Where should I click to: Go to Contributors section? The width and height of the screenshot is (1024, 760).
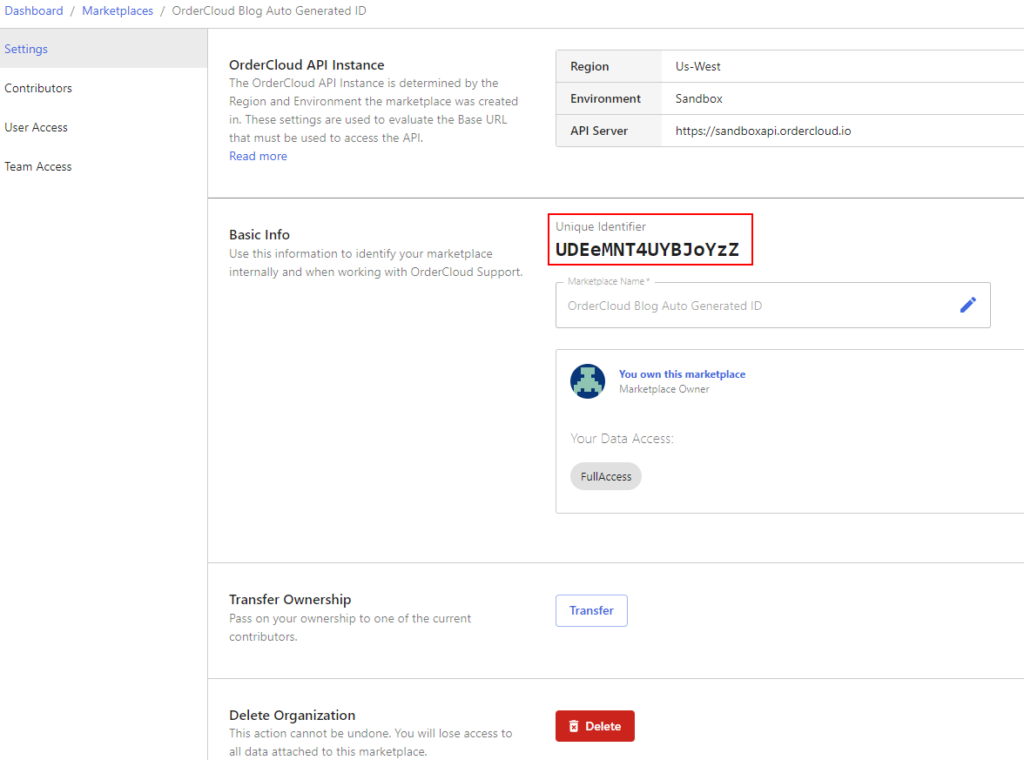(x=38, y=88)
